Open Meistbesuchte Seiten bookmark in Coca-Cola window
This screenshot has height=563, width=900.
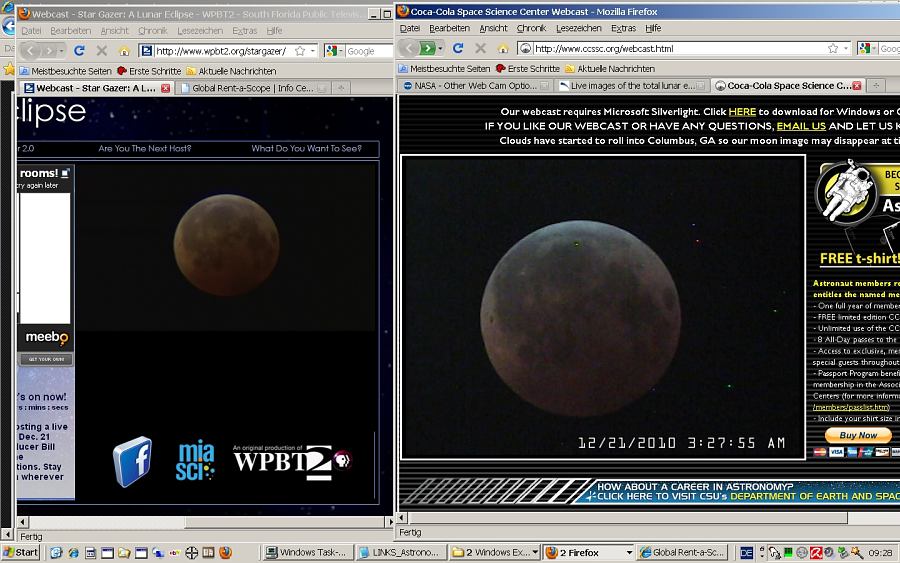pos(444,68)
